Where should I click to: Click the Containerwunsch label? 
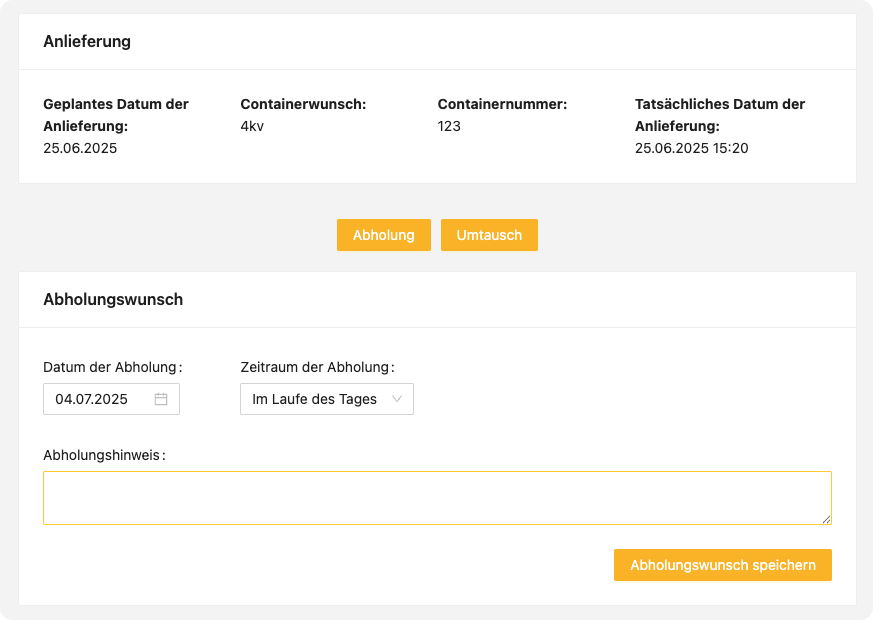click(303, 104)
